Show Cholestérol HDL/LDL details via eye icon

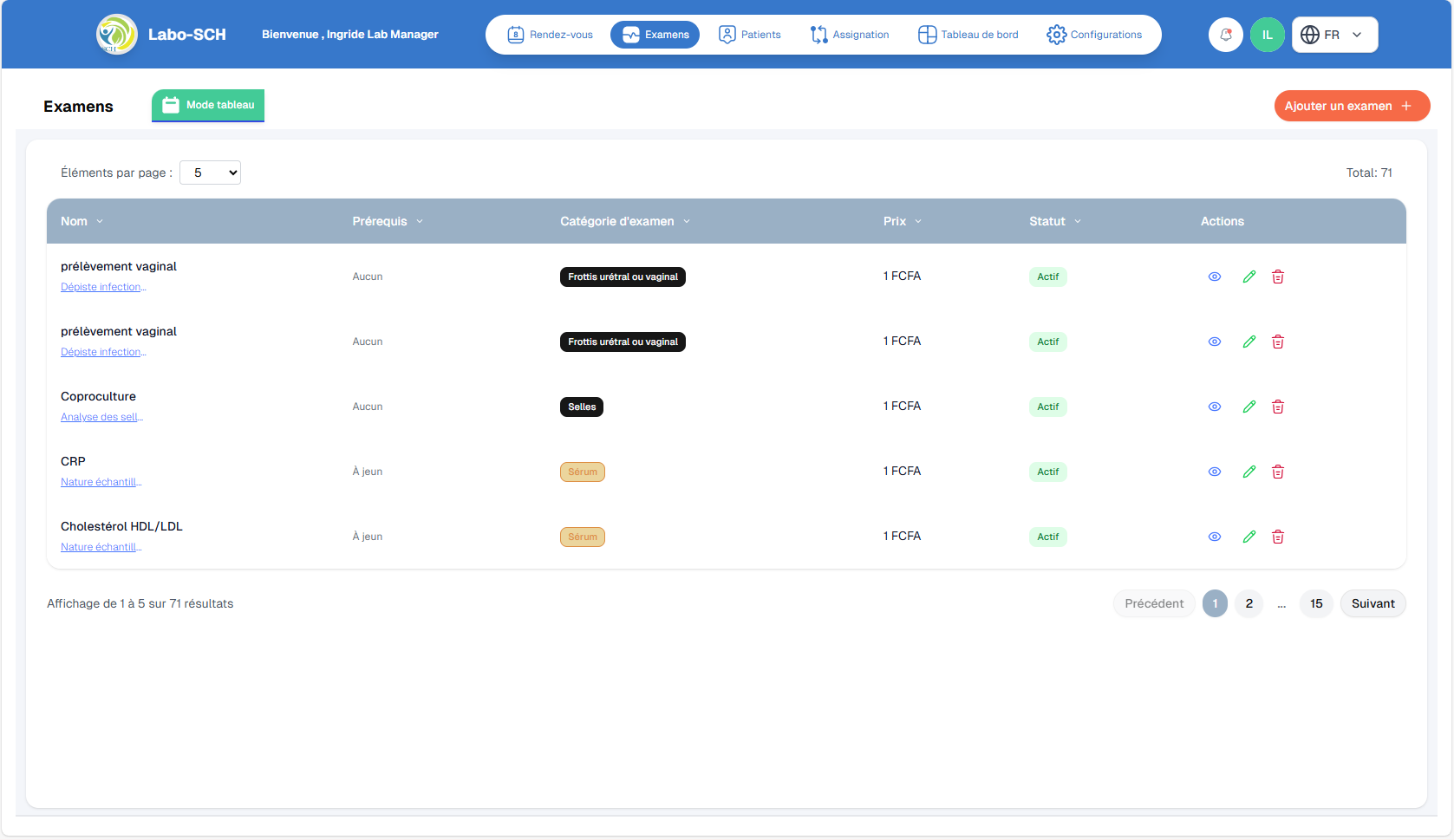(1214, 537)
